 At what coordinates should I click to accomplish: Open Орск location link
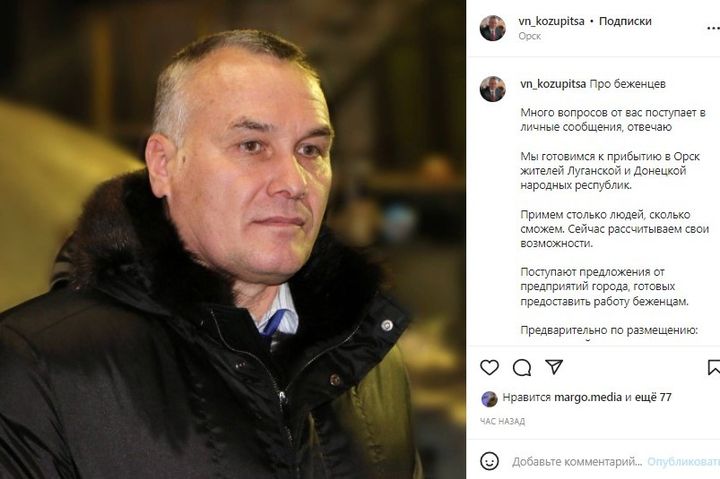[x=529, y=36]
